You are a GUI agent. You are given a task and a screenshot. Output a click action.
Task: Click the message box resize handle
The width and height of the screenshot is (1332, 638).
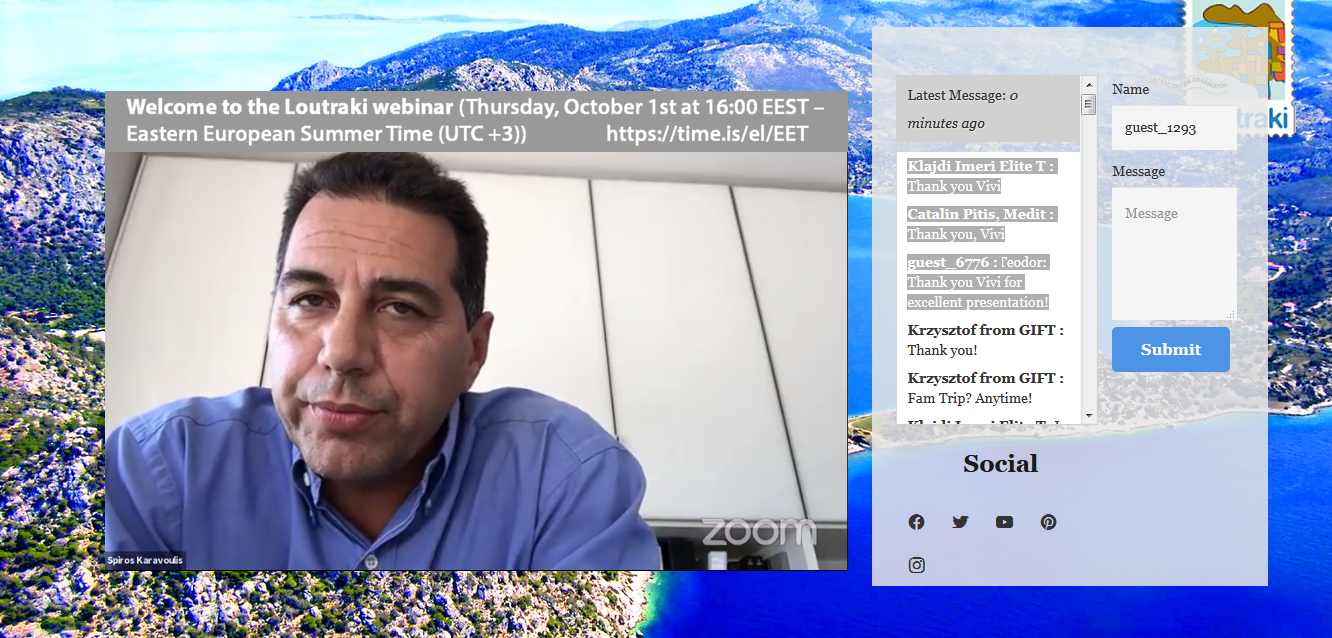[1231, 314]
